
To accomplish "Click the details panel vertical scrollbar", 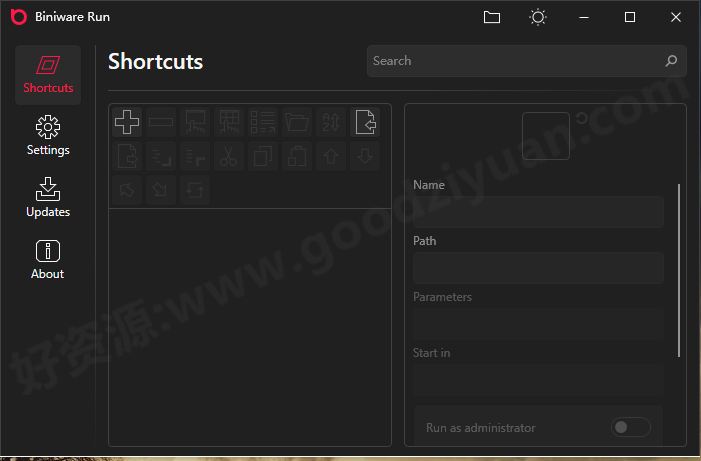I will 679,270.
